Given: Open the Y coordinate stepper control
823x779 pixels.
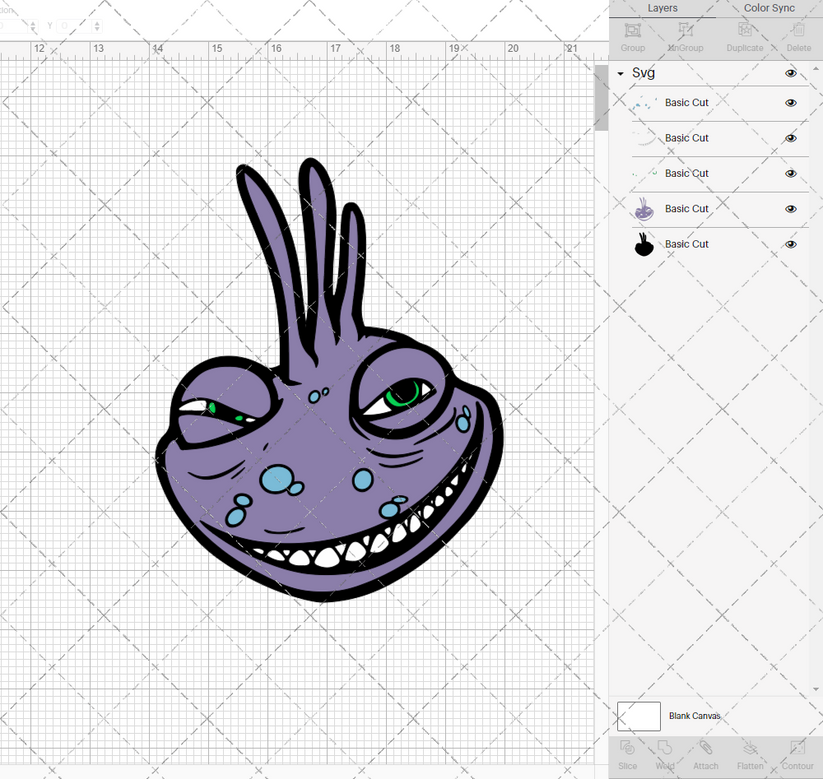Looking at the screenshot, I should [96, 26].
